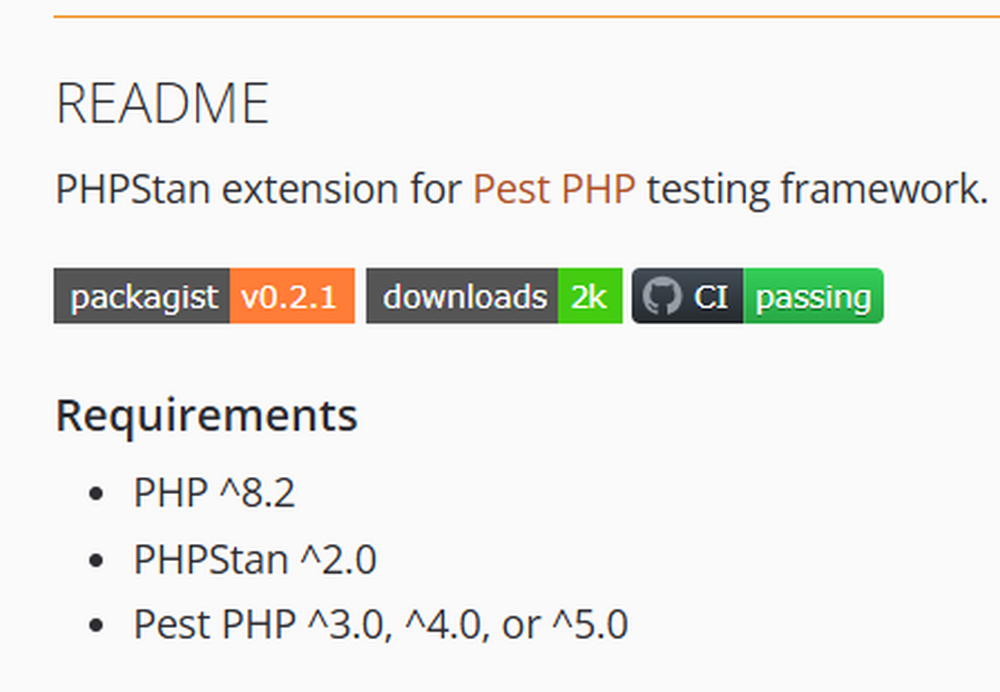Click the words PHPStan extension for

tap(258, 189)
